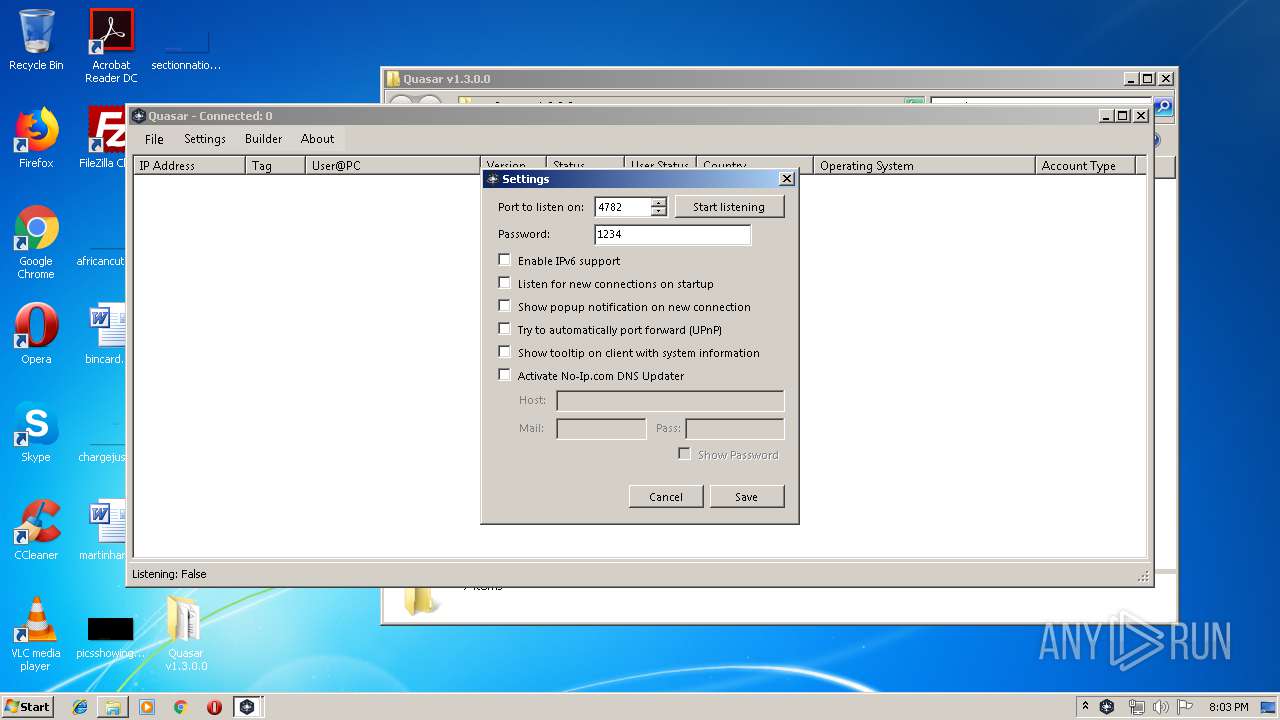Open sectionnatio desktop file
Image resolution: width=1280 pixels, height=720 pixels.
point(186,50)
